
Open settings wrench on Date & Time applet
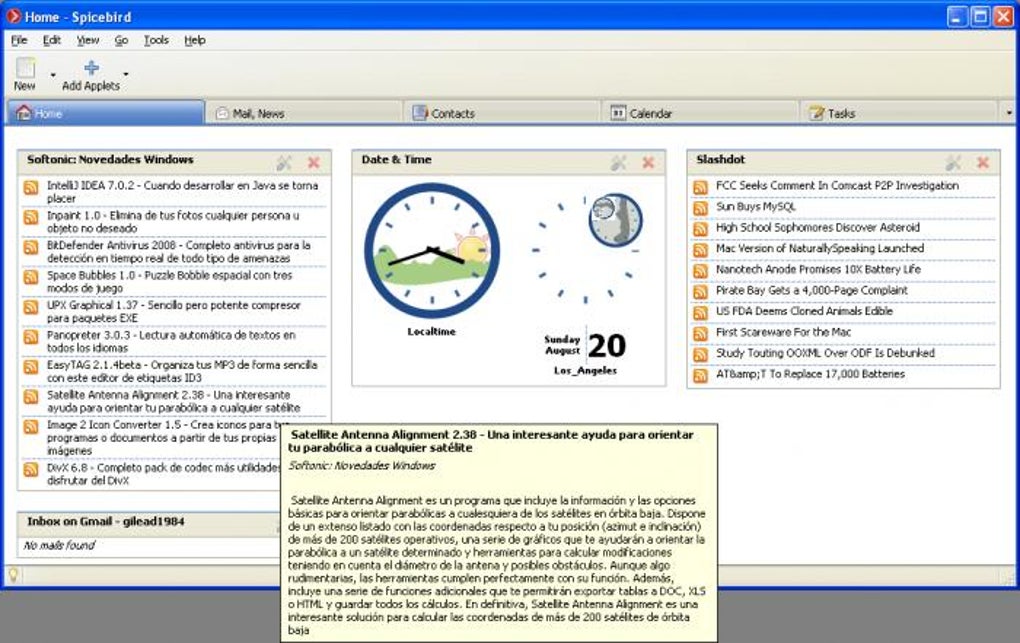pos(619,163)
